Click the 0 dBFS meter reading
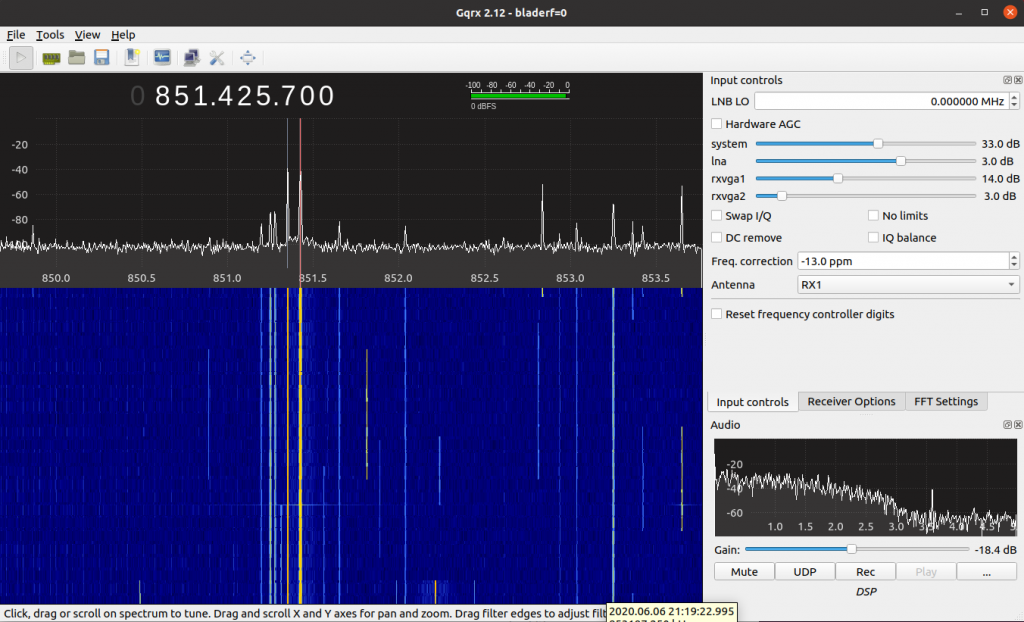The image size is (1024, 622). (483, 106)
